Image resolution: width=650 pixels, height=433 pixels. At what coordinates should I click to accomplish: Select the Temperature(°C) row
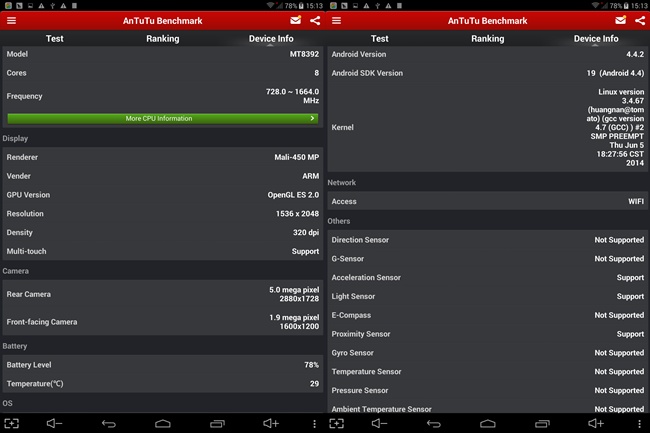(x=162, y=384)
